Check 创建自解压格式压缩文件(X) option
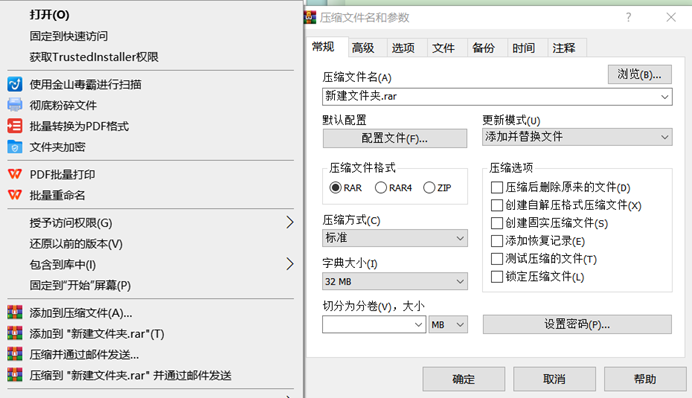 (x=496, y=205)
